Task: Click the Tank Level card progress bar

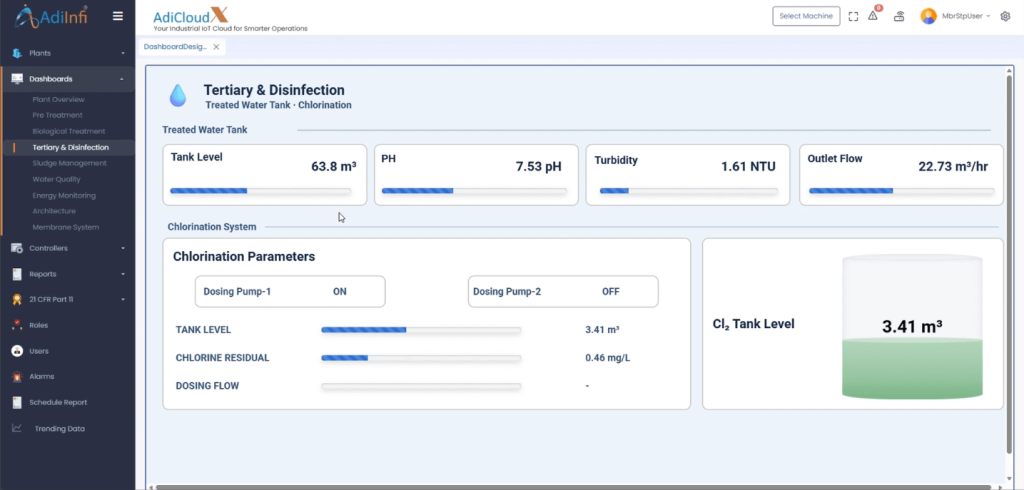Action: point(261,191)
